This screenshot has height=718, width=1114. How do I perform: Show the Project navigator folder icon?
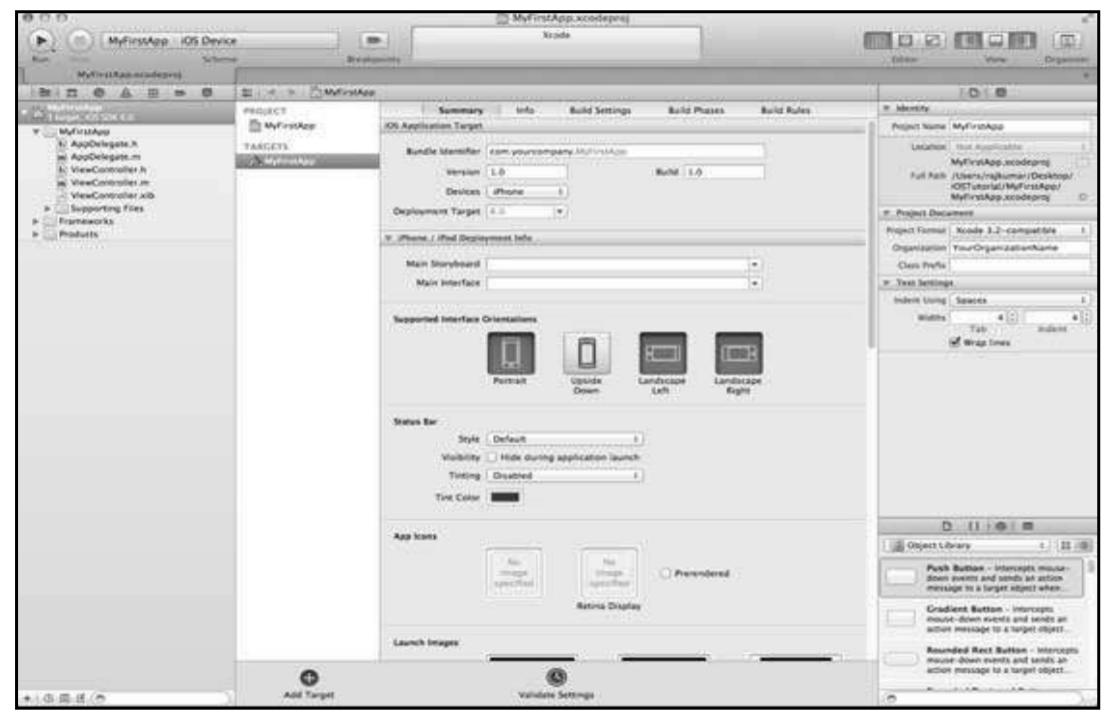pos(45,92)
